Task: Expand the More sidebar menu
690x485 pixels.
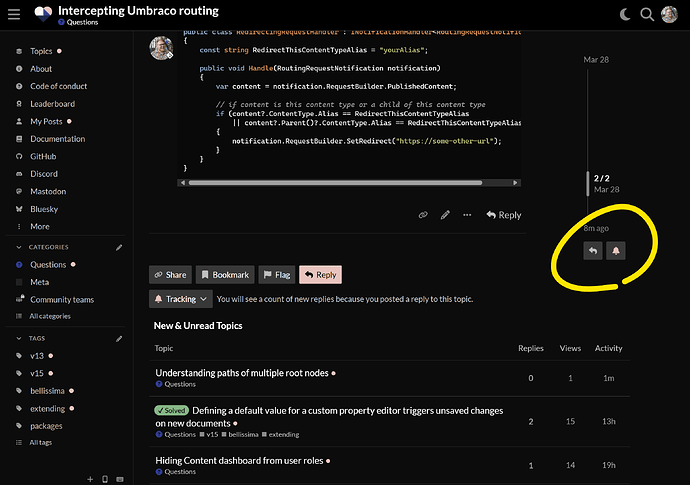Action: click(x=40, y=227)
